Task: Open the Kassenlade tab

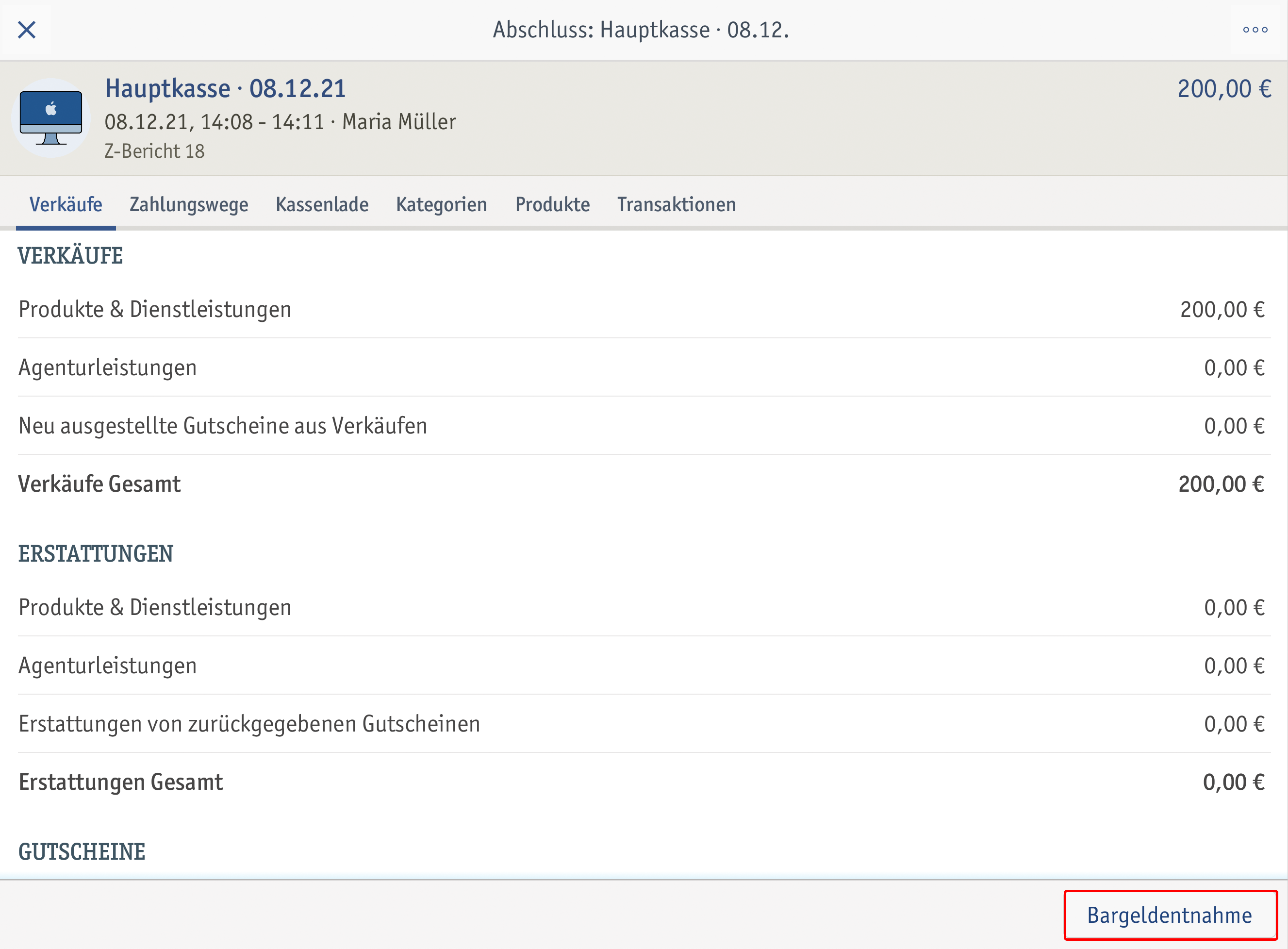Action: 322,204
